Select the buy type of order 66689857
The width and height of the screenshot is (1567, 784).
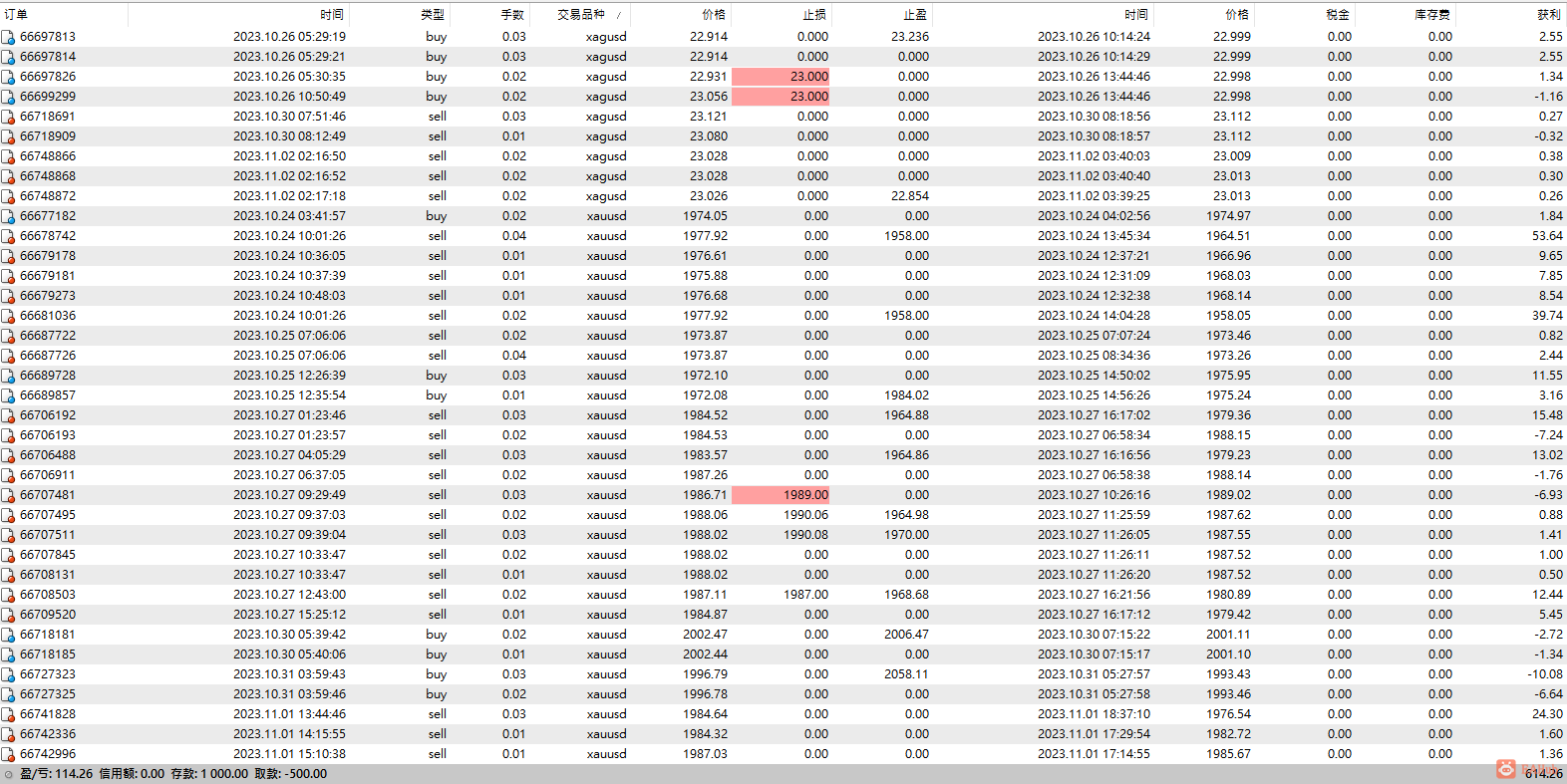click(x=437, y=395)
